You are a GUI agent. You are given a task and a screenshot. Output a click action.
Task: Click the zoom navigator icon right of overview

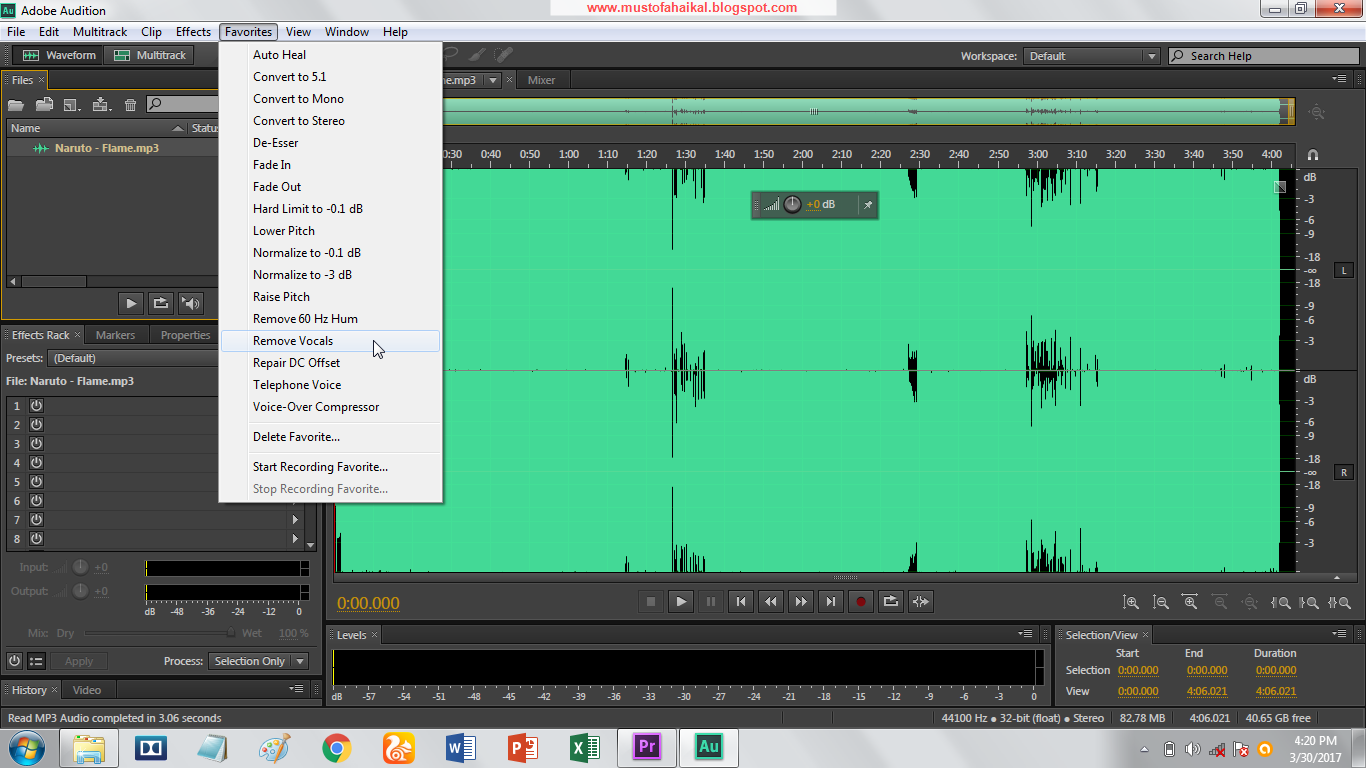pyautogui.click(x=1317, y=113)
